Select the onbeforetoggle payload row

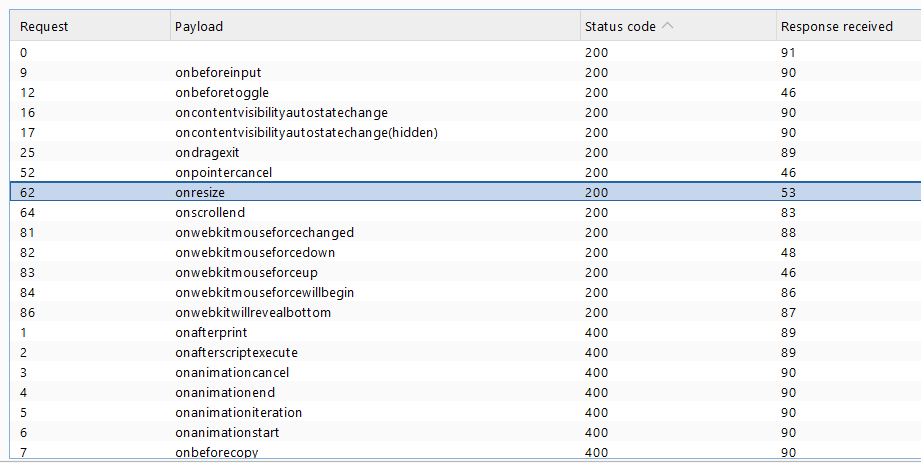click(x=466, y=92)
